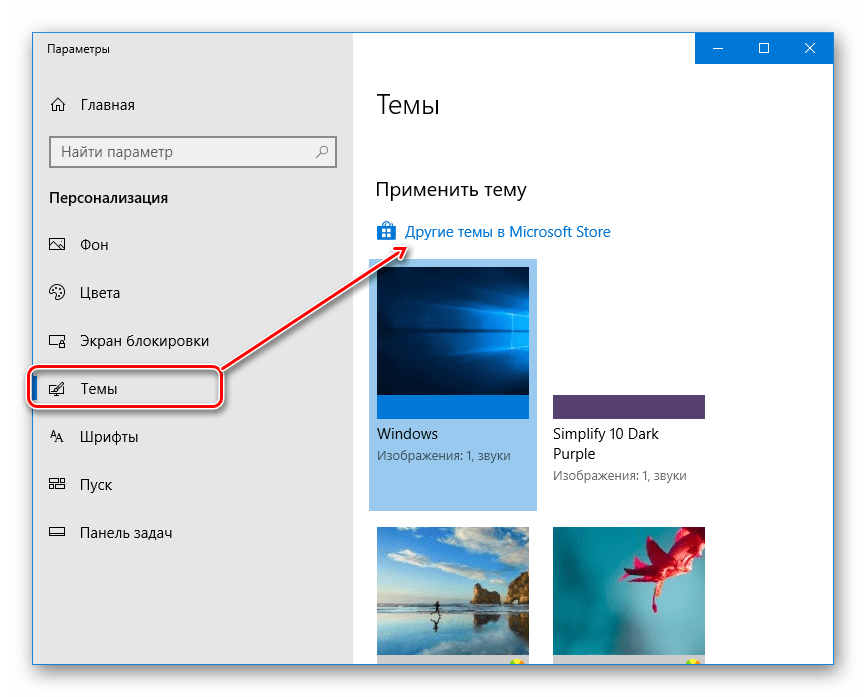Select the beach landscape theme thumbnail

tap(453, 590)
